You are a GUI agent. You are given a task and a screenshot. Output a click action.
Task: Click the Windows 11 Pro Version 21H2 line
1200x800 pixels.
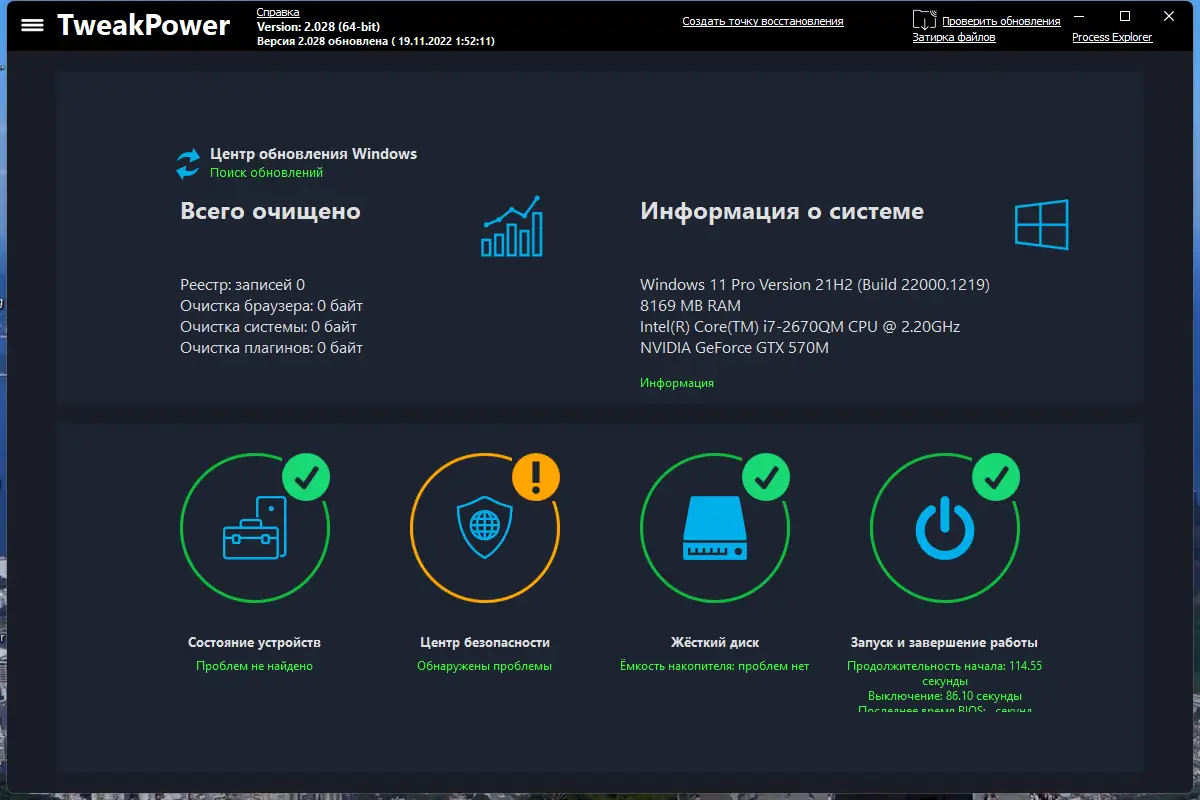click(815, 285)
